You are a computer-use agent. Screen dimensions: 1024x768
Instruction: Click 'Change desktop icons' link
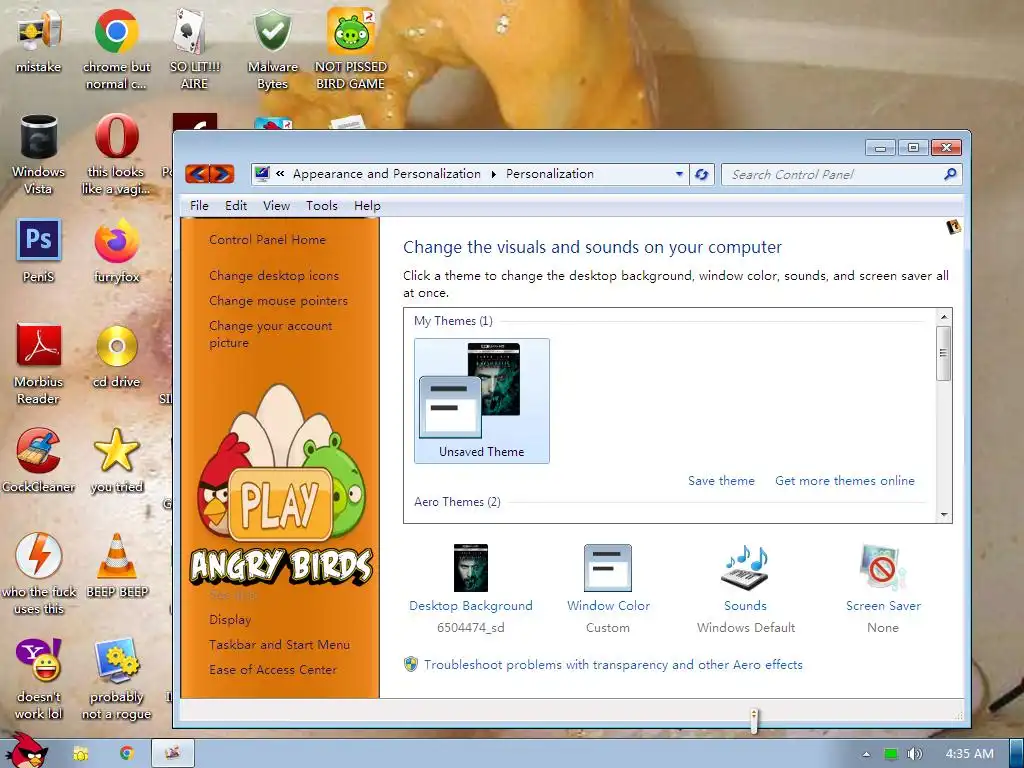pyautogui.click(x=274, y=276)
